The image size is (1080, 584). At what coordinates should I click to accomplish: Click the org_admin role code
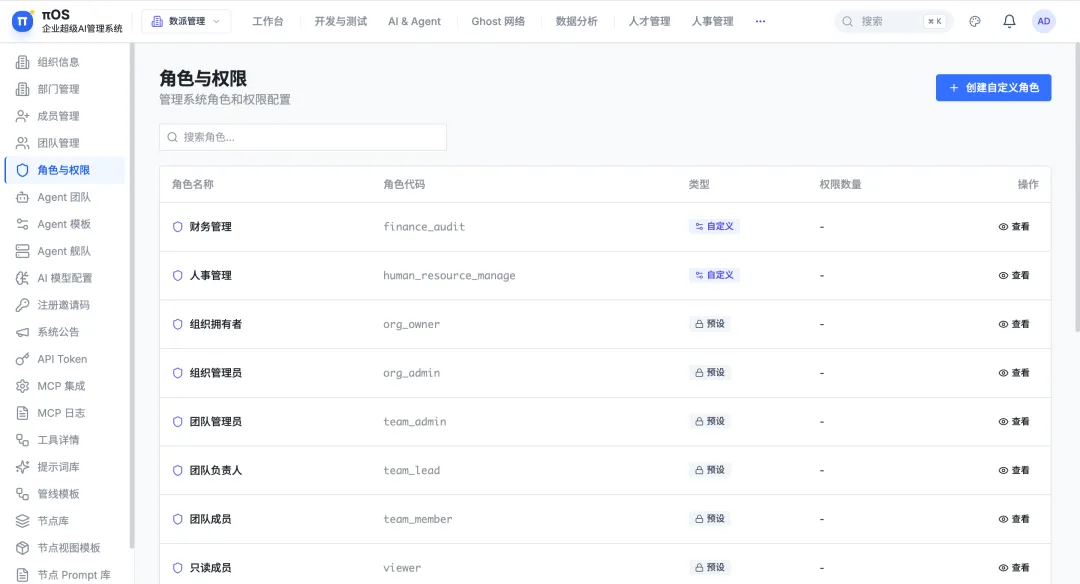(x=411, y=373)
